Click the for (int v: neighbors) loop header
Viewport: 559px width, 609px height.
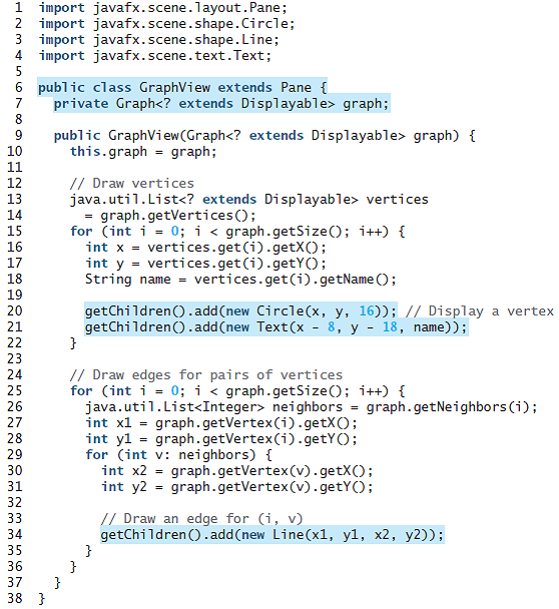tap(179, 454)
